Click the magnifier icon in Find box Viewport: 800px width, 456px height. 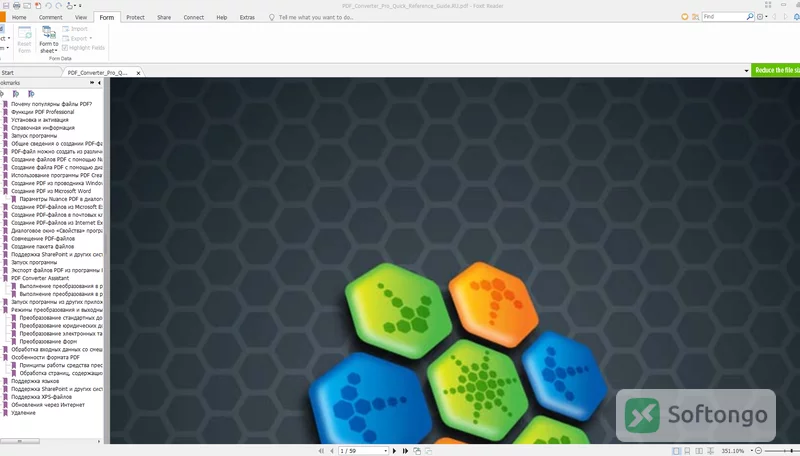(x=749, y=17)
